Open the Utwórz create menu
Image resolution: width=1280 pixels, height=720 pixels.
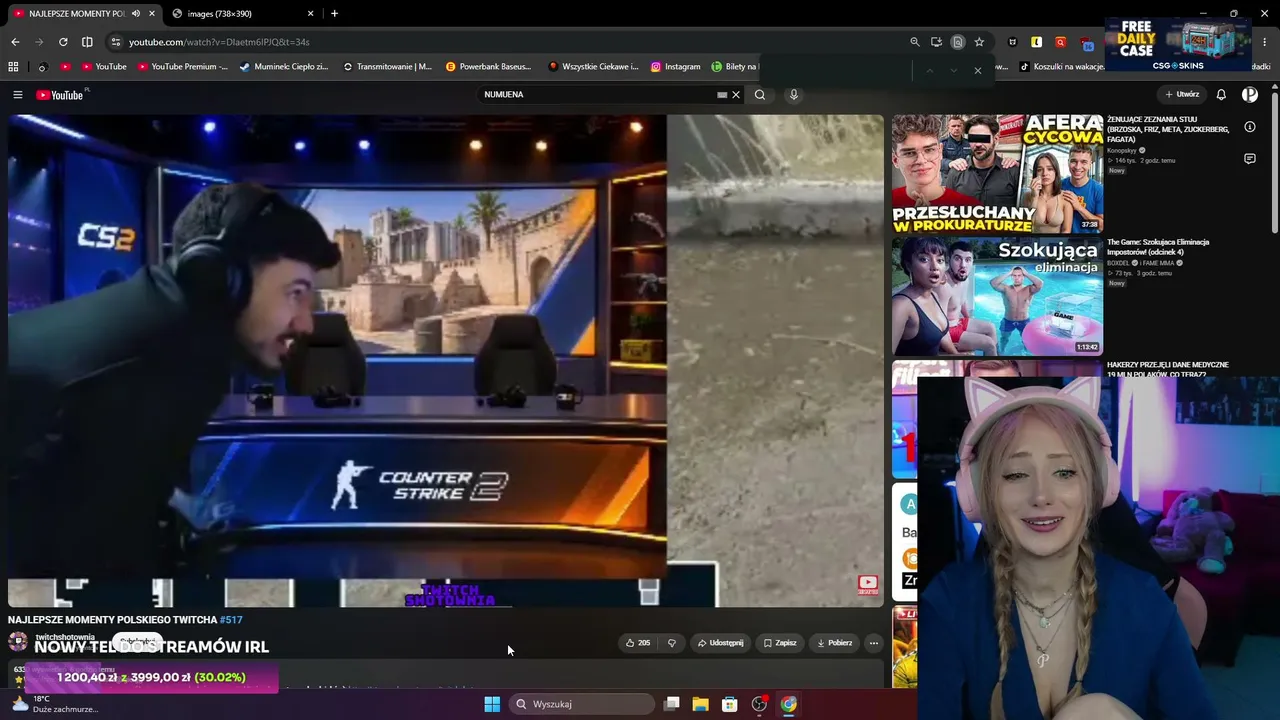tap(1182, 95)
